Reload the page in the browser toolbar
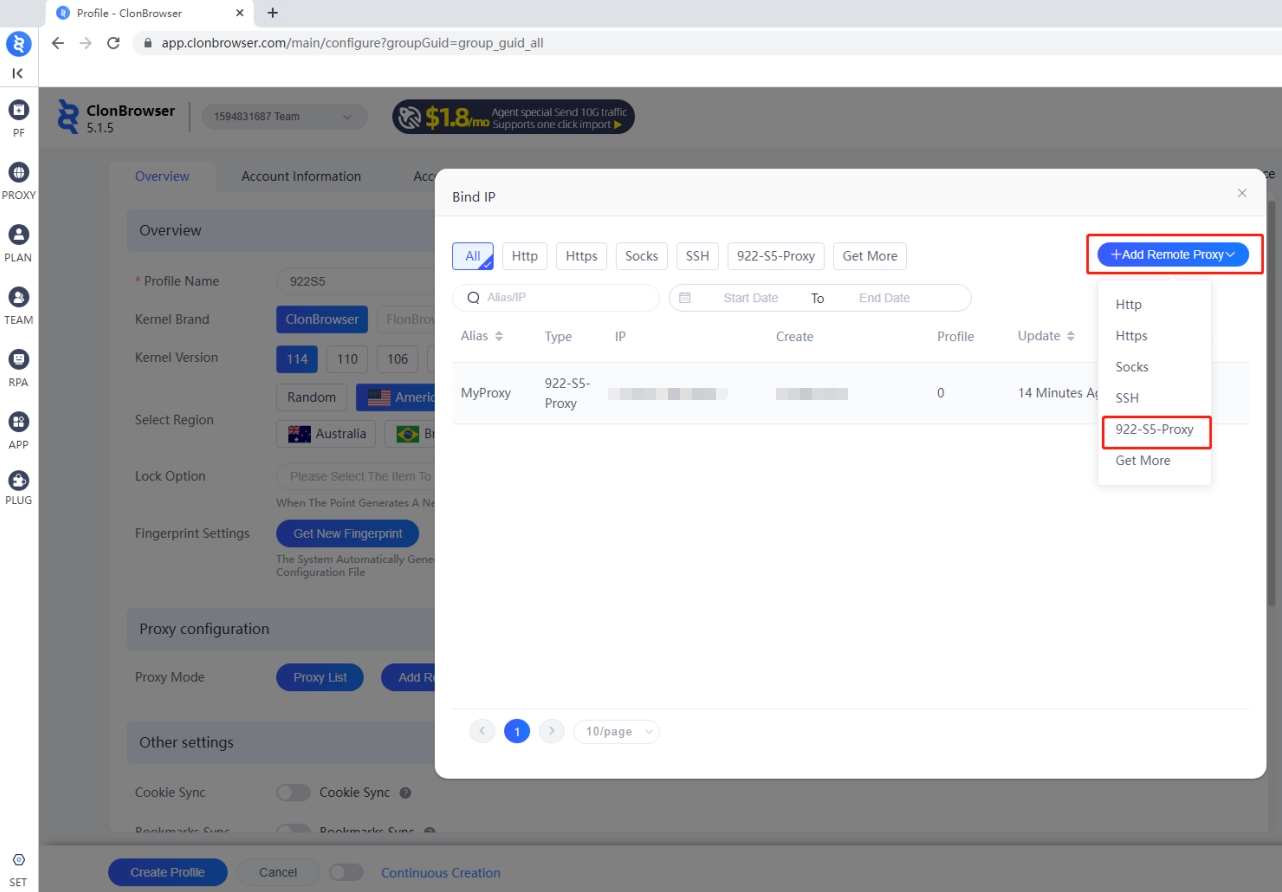 (x=113, y=43)
